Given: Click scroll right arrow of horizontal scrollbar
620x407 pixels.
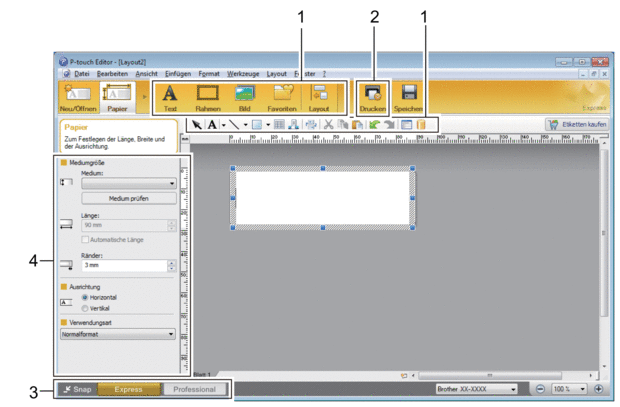Looking at the screenshot, I should tap(591, 375).
